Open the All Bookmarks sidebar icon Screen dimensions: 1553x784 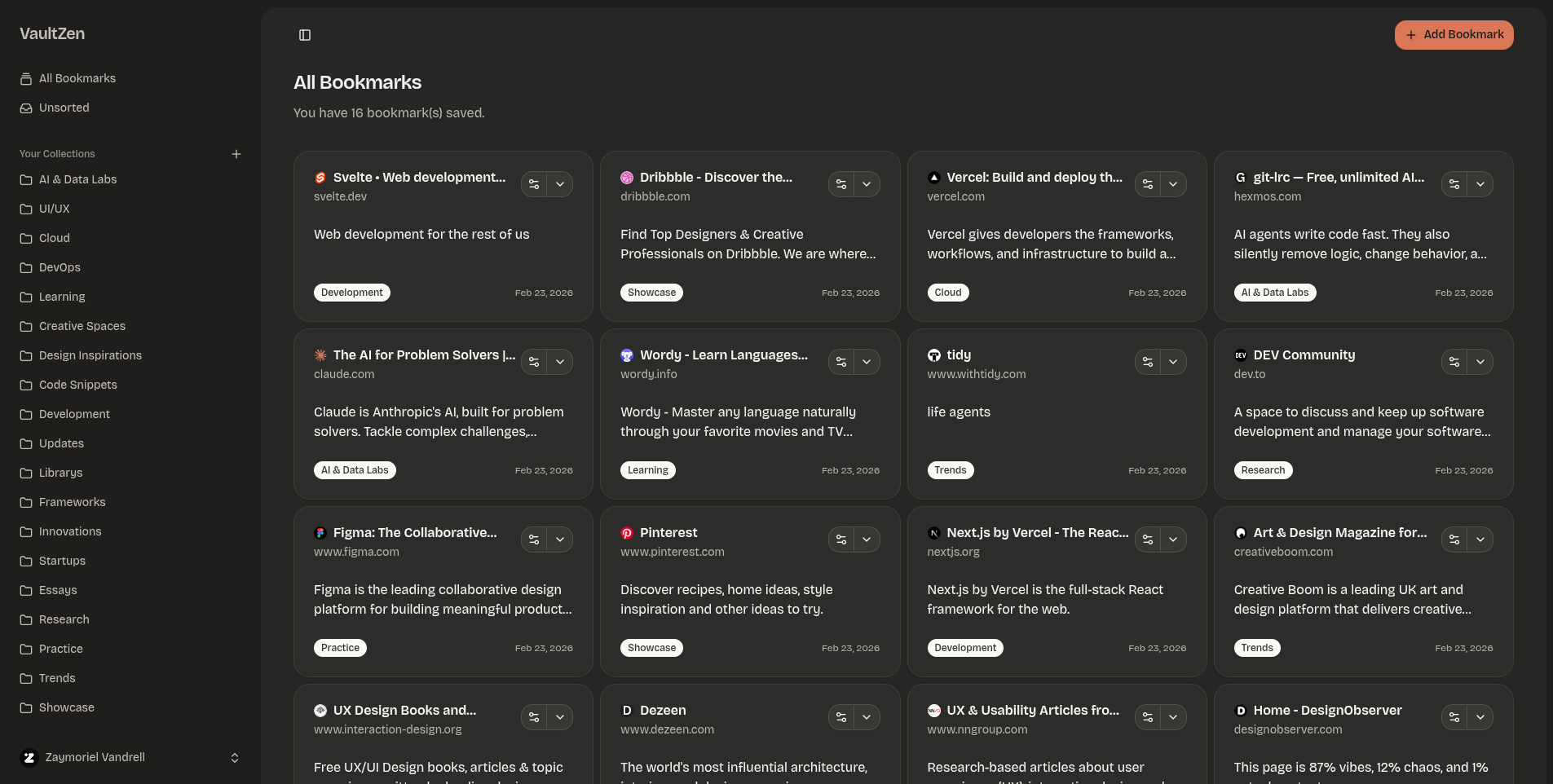click(x=27, y=77)
